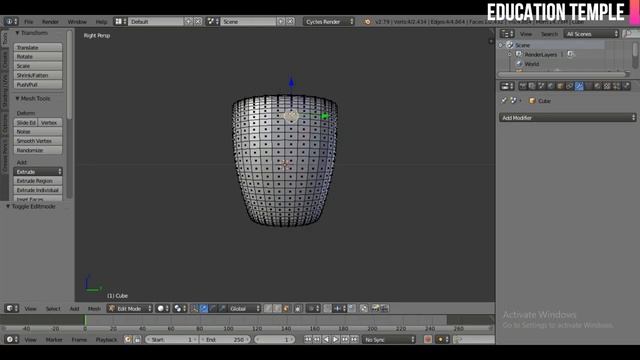Open the viewport Add menu
Viewport: 640px width, 360px height.
(x=74, y=309)
